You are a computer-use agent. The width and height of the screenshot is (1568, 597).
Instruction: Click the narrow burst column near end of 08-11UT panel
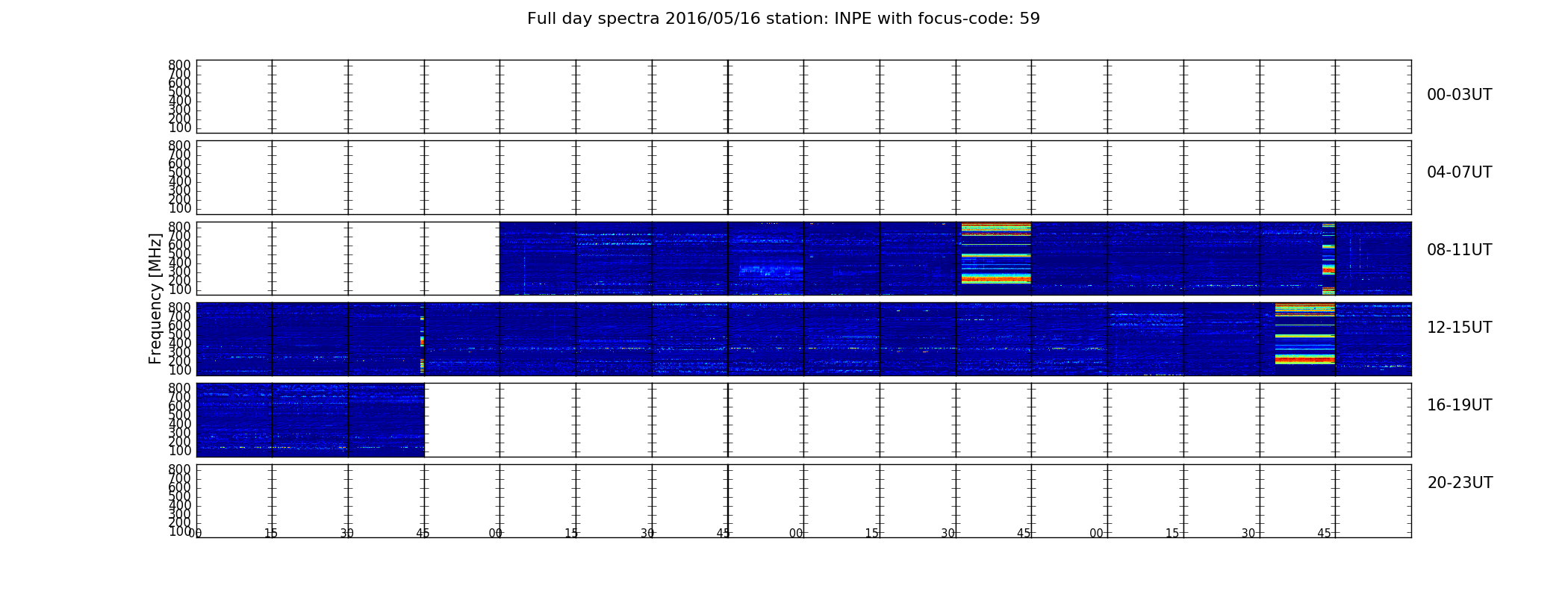pyautogui.click(x=1328, y=258)
